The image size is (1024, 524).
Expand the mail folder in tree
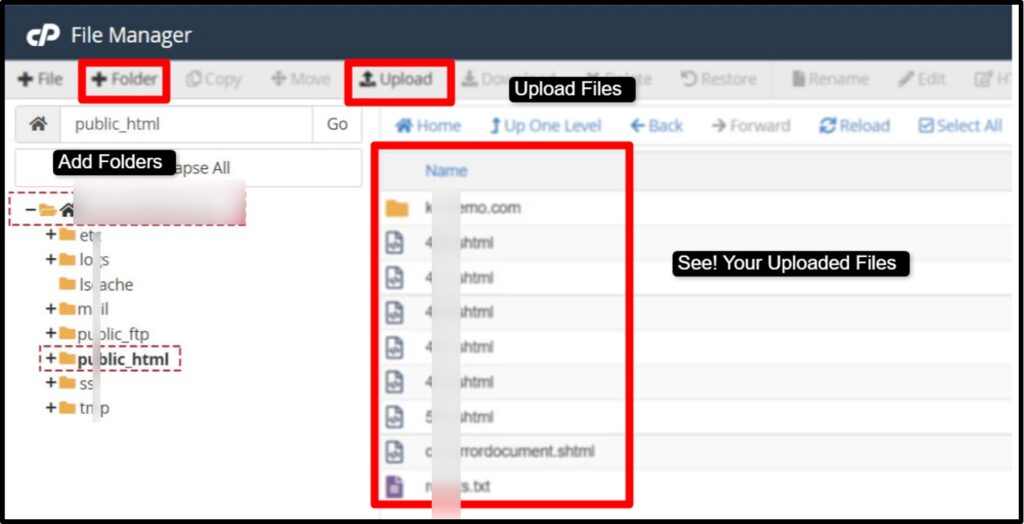coord(51,308)
